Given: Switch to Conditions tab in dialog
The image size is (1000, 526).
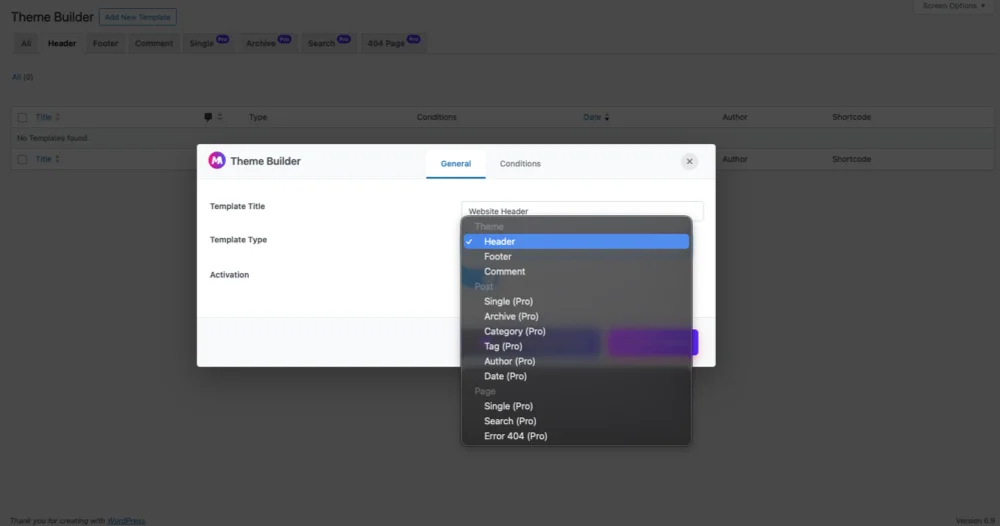Looking at the screenshot, I should click(520, 164).
